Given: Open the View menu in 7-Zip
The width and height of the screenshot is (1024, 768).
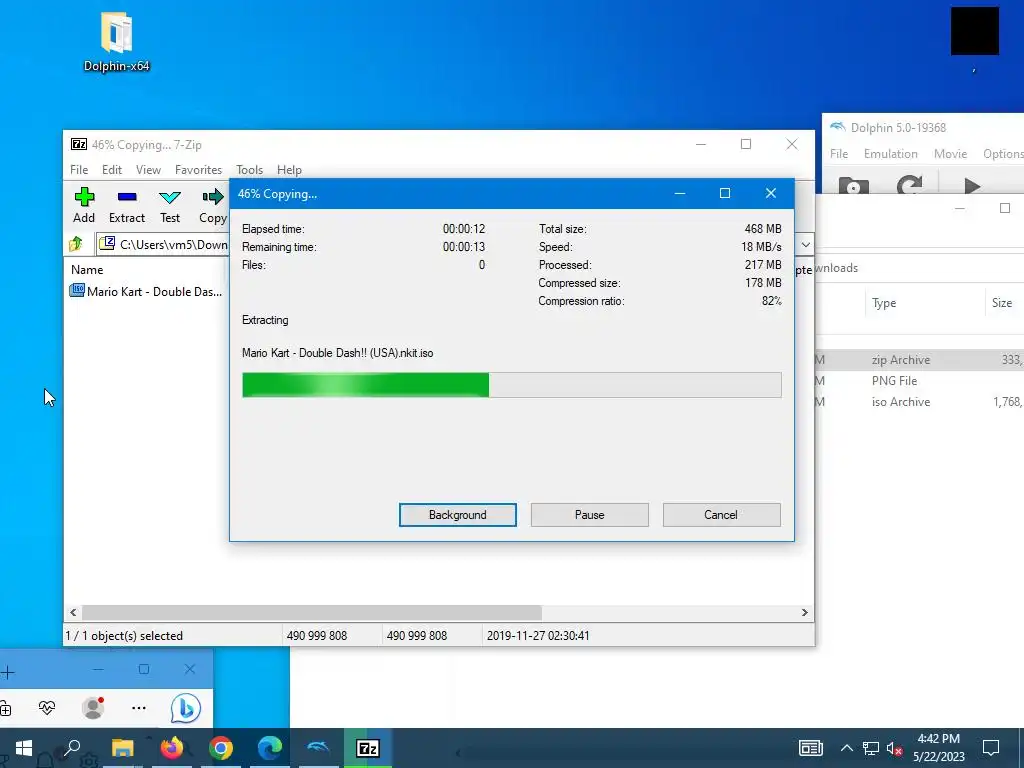Looking at the screenshot, I should tap(148, 170).
